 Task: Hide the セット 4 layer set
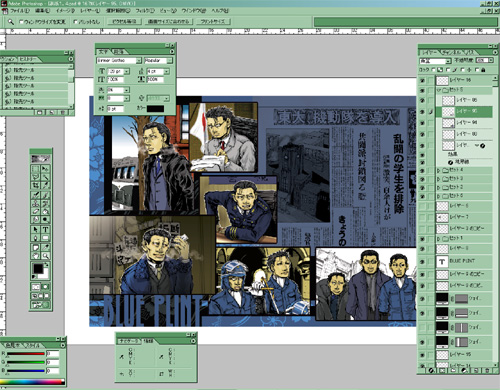point(422,170)
